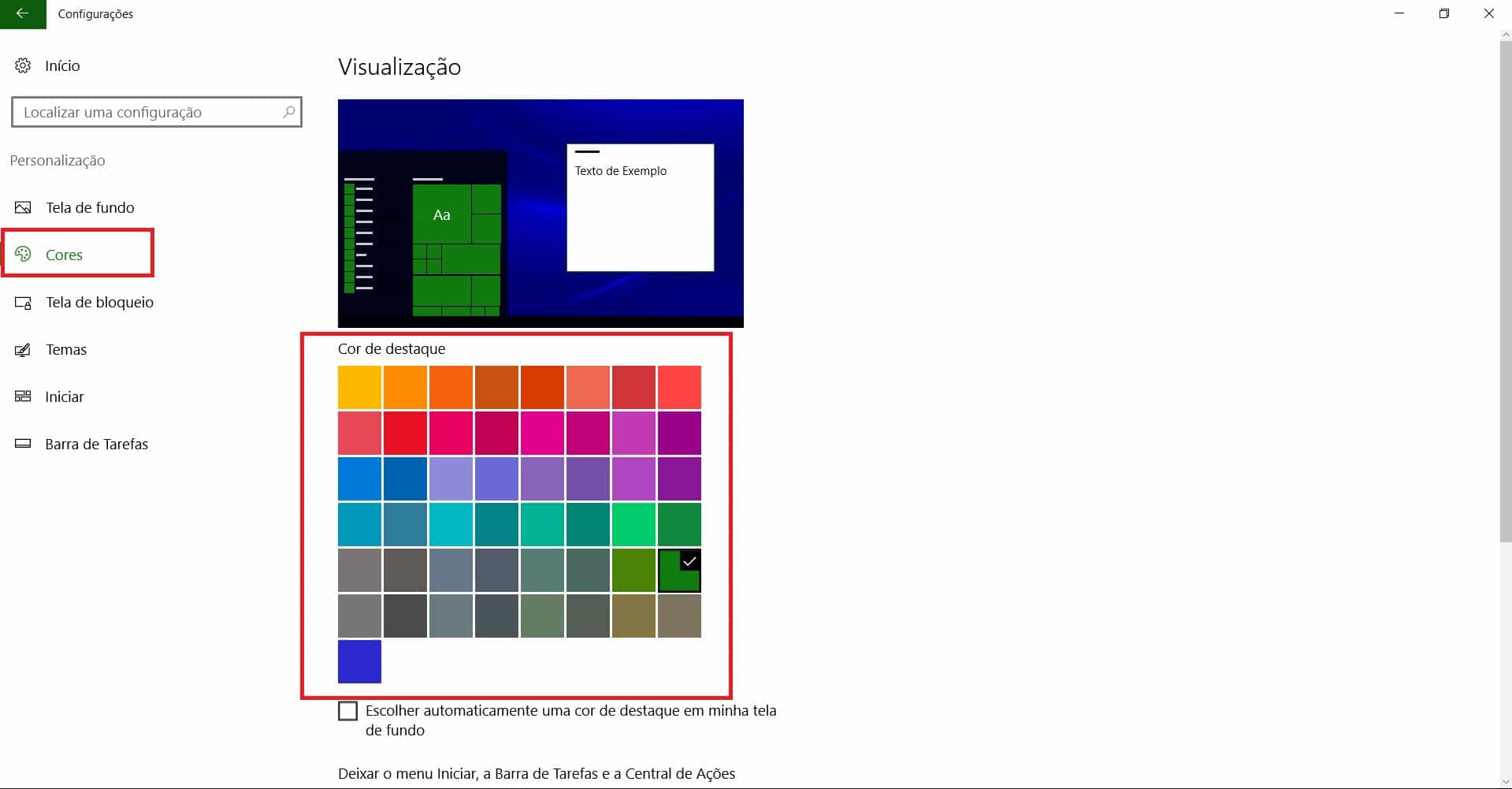The height and width of the screenshot is (789, 1512).
Task: Enable automatic accent color checkbox
Action: click(x=347, y=711)
